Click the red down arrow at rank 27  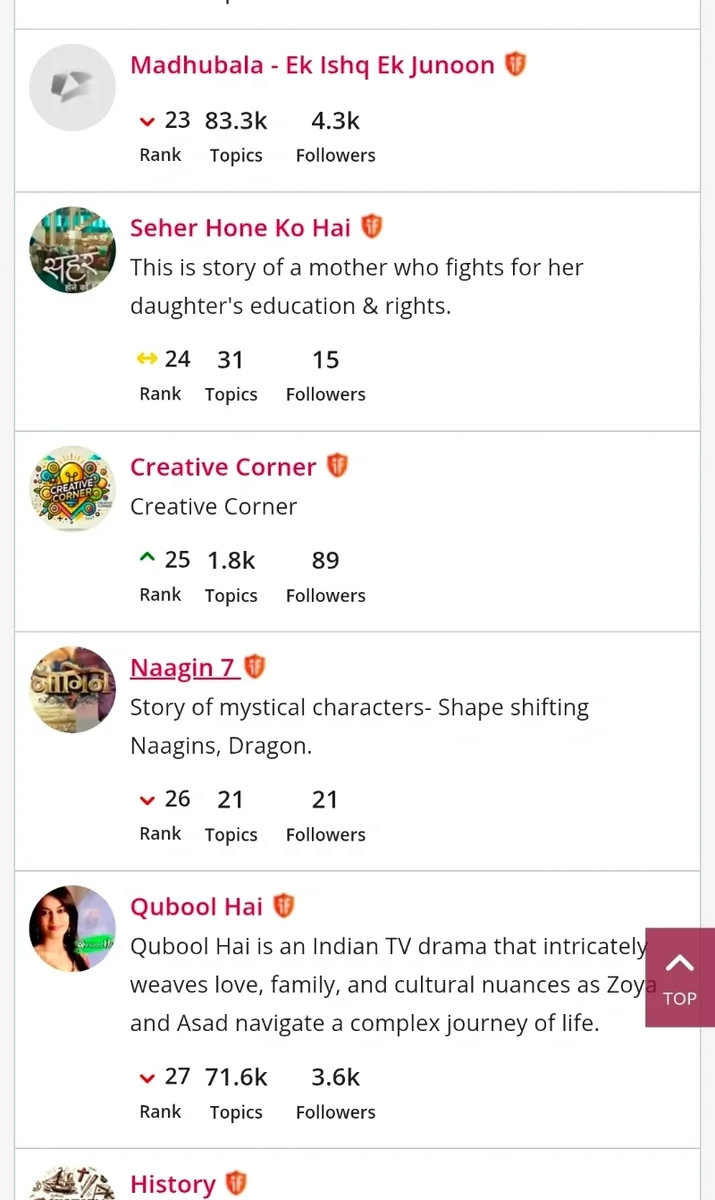pos(148,1078)
